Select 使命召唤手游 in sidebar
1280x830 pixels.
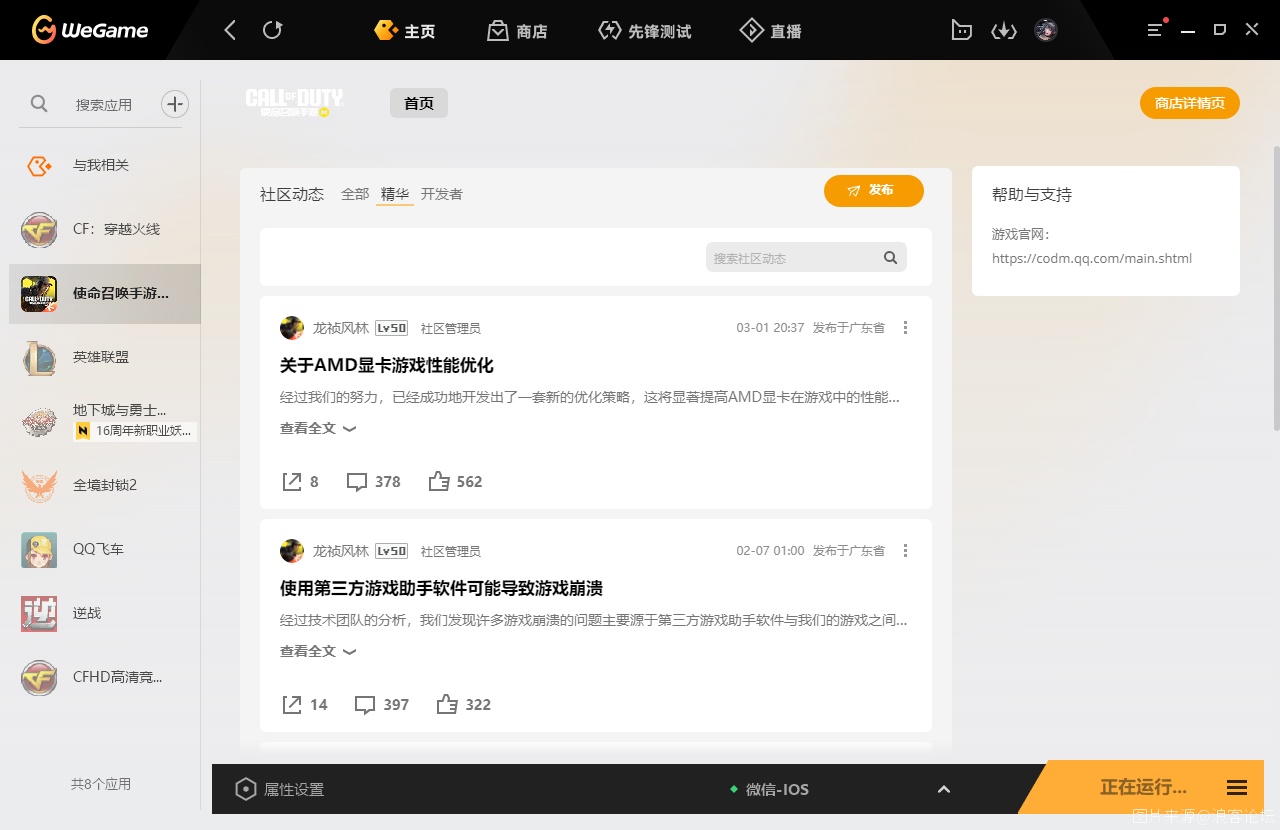[x=104, y=294]
